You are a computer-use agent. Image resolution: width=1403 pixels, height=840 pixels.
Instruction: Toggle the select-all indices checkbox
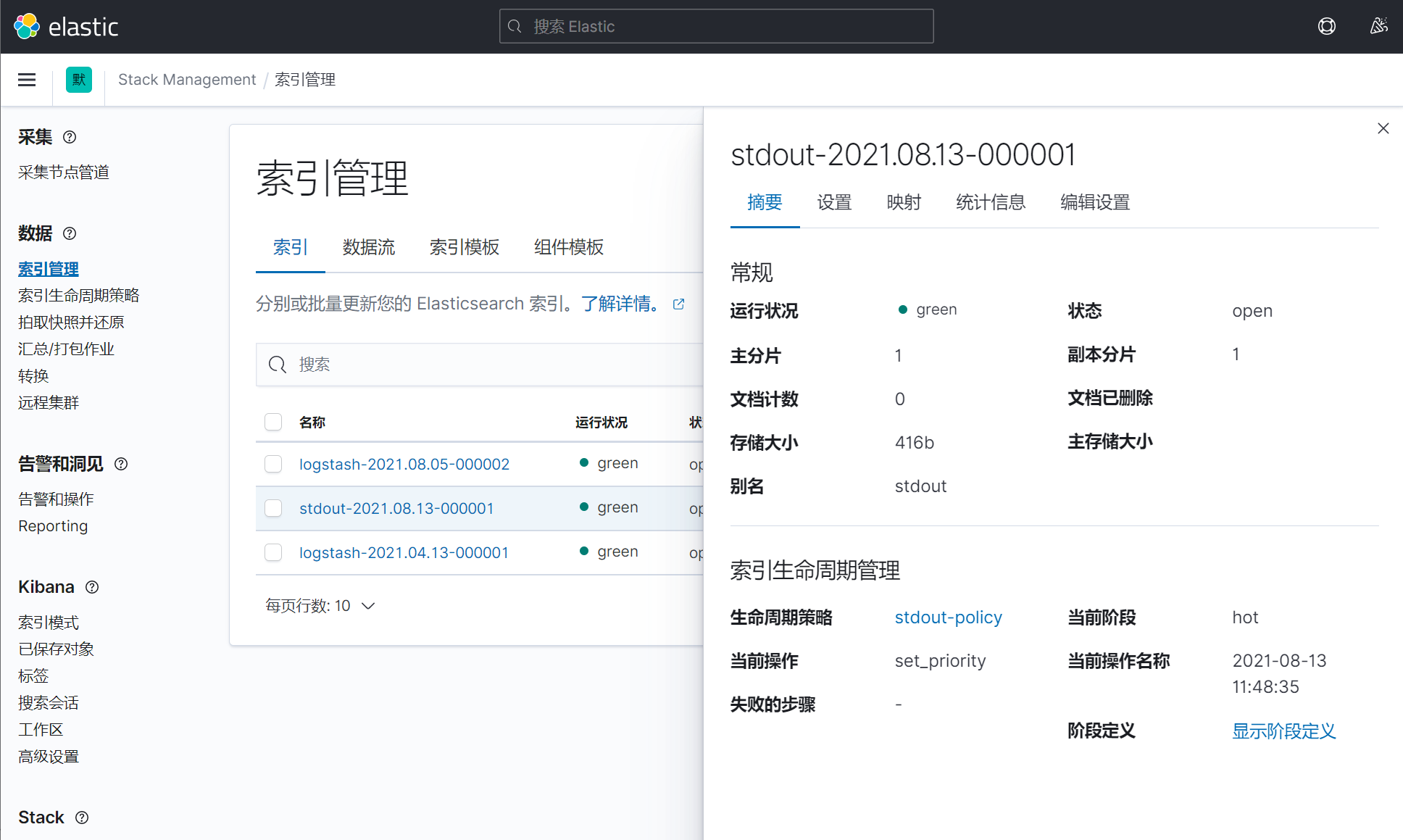[273, 422]
